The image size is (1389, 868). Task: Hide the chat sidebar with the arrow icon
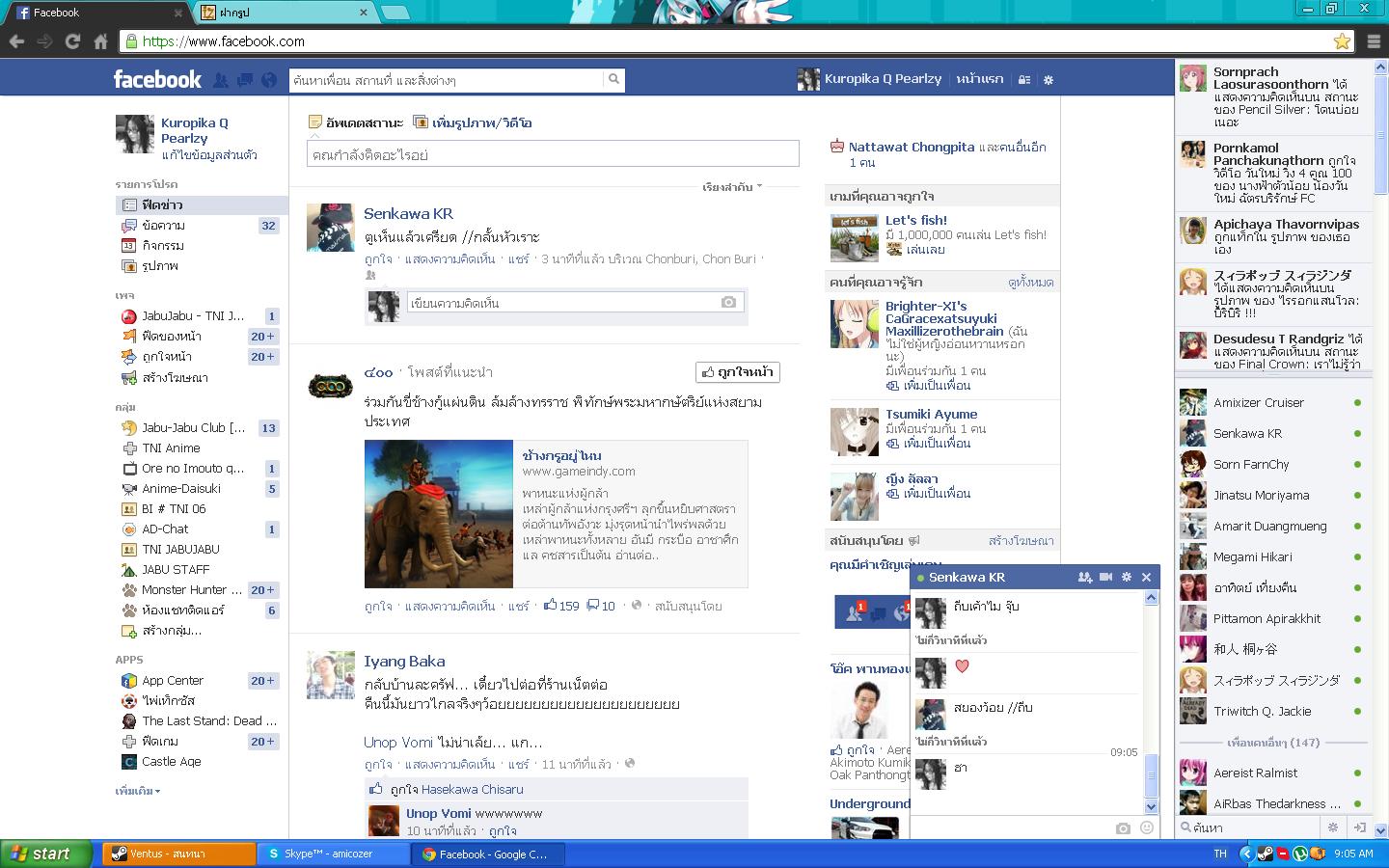1359,827
